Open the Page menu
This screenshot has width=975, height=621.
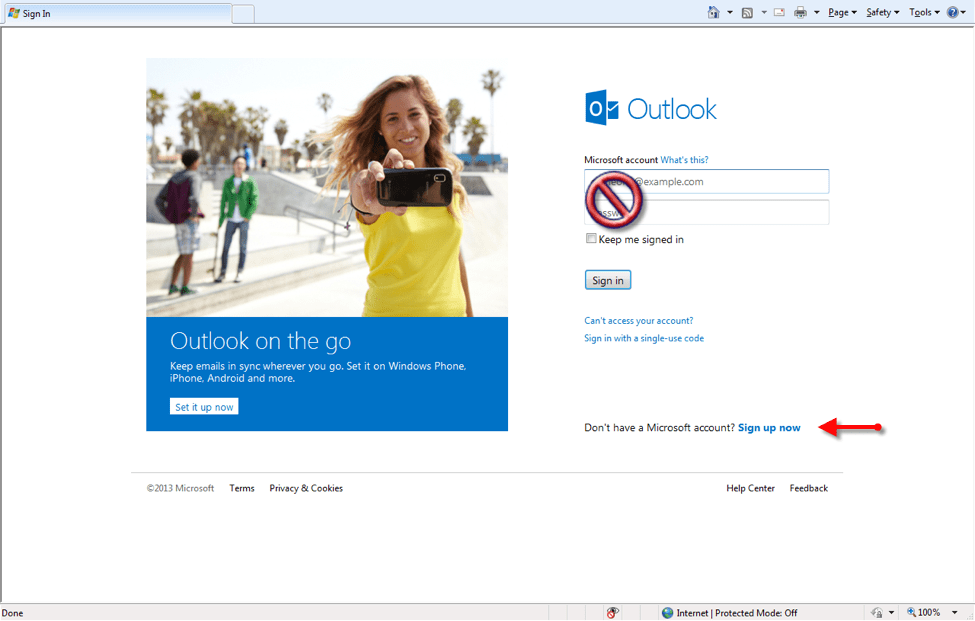(842, 12)
